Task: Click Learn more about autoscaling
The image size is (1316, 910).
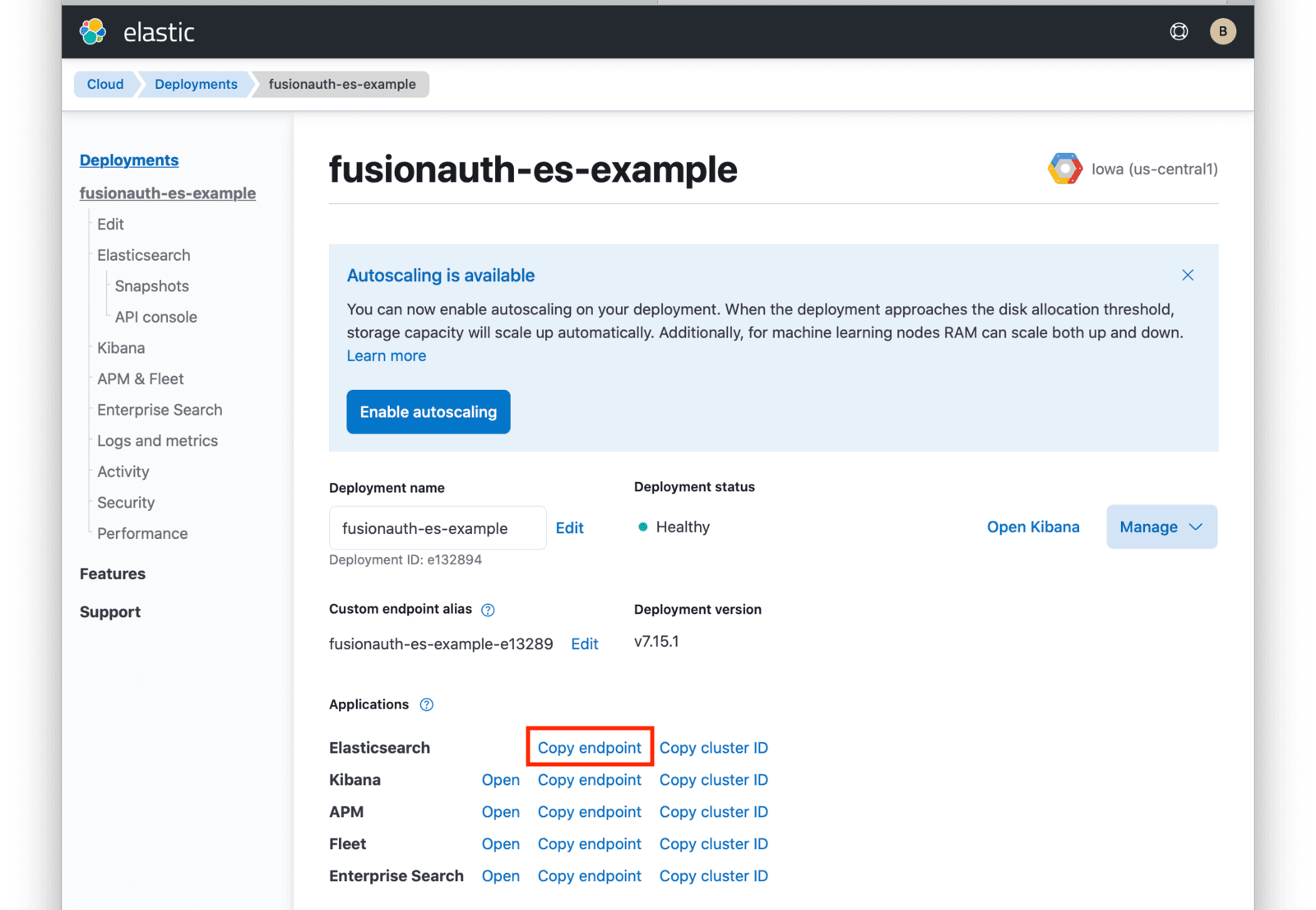Action: [387, 355]
